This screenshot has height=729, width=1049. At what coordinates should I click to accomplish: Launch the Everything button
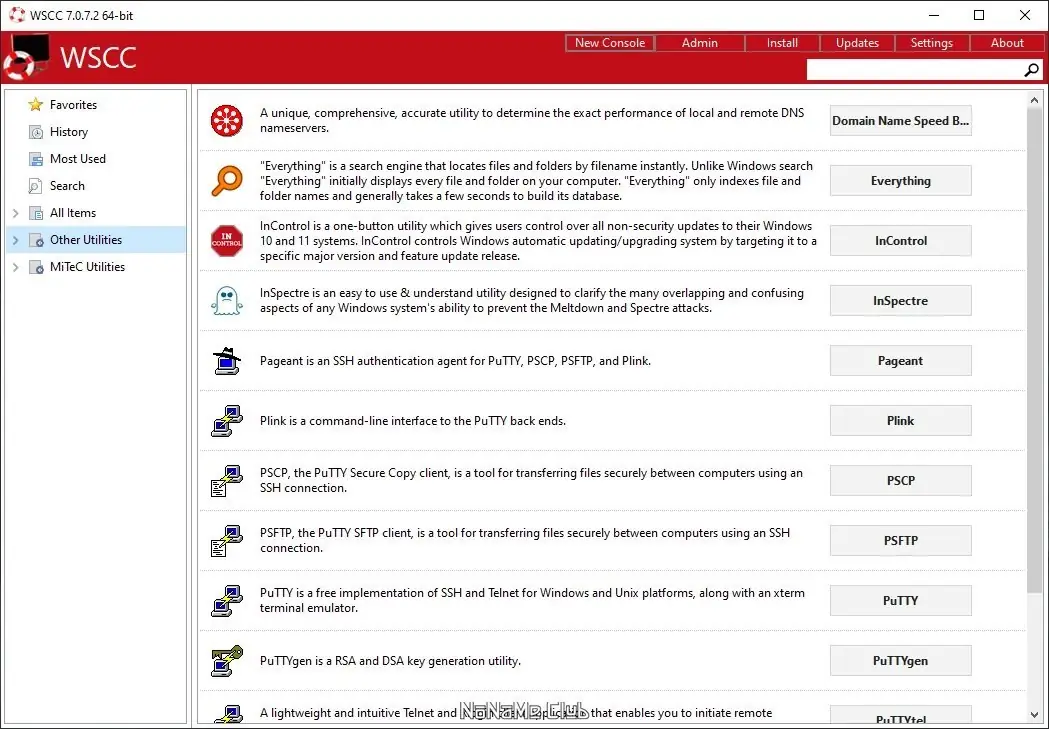900,181
